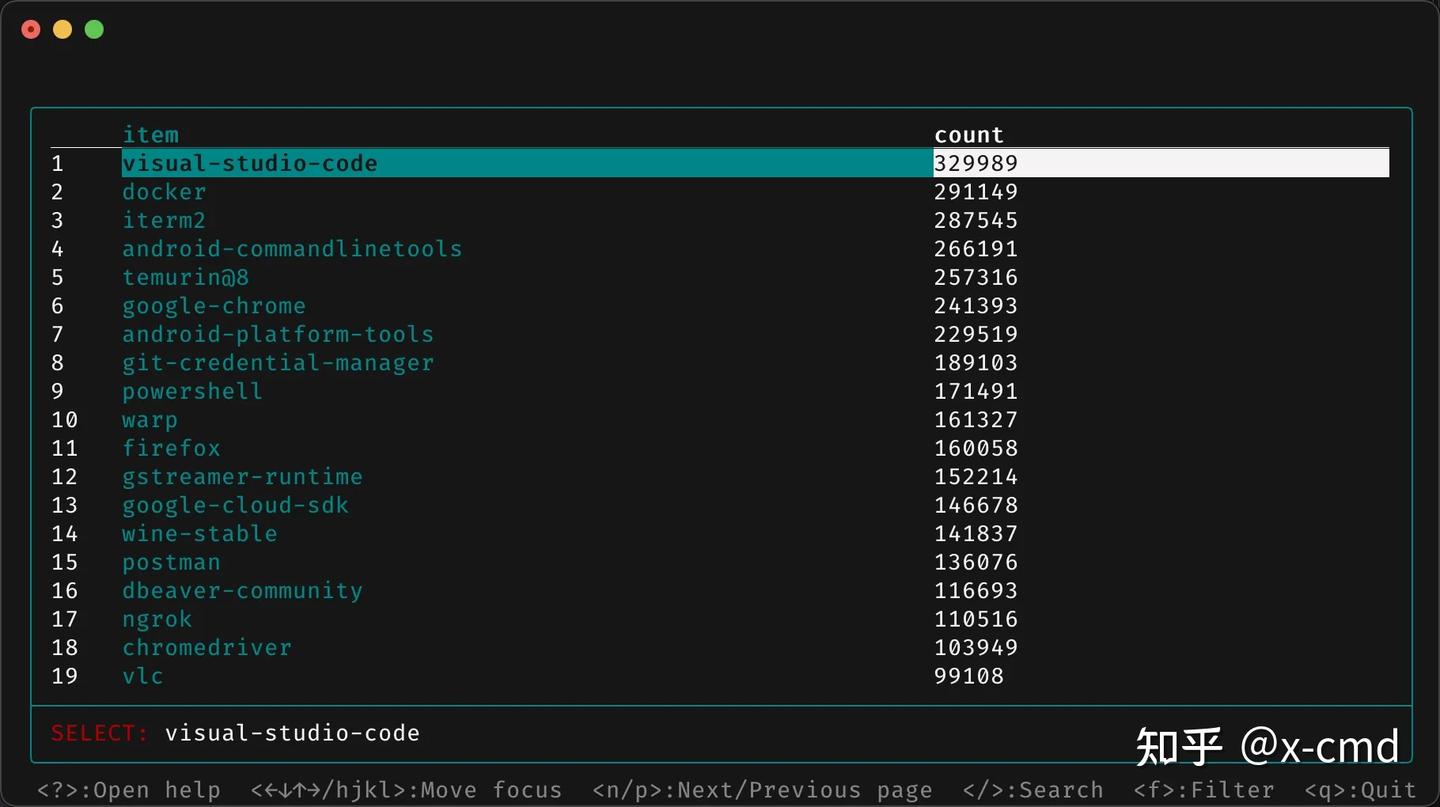The height and width of the screenshot is (807, 1440).
Task: Click the Next/Previous page hint
Action: click(x=762, y=790)
